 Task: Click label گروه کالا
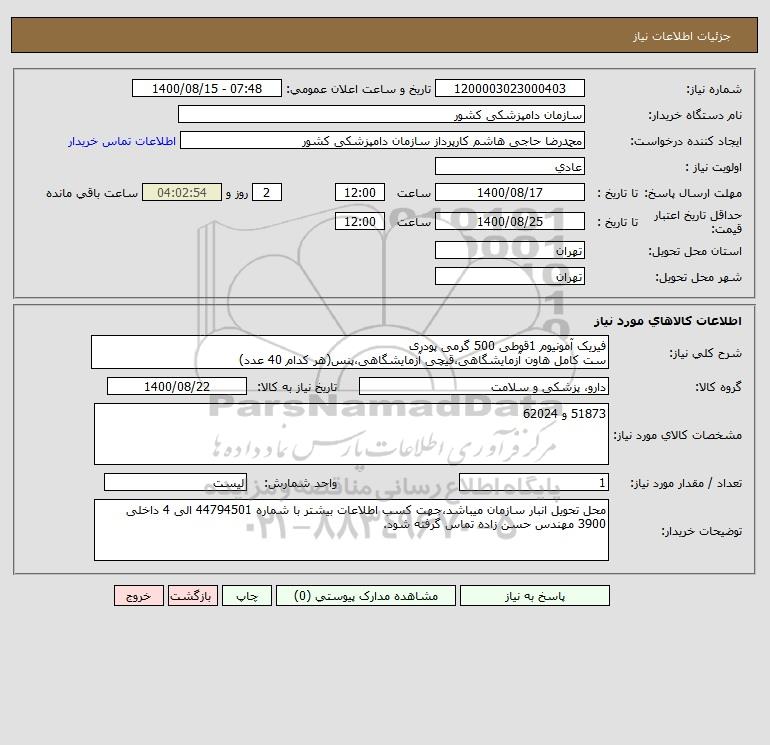718,387
